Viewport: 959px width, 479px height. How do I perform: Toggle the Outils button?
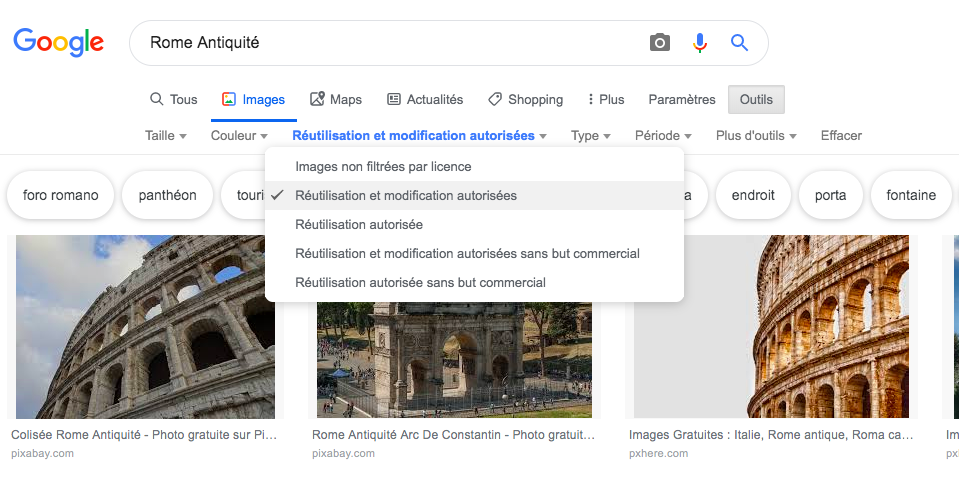coord(756,99)
